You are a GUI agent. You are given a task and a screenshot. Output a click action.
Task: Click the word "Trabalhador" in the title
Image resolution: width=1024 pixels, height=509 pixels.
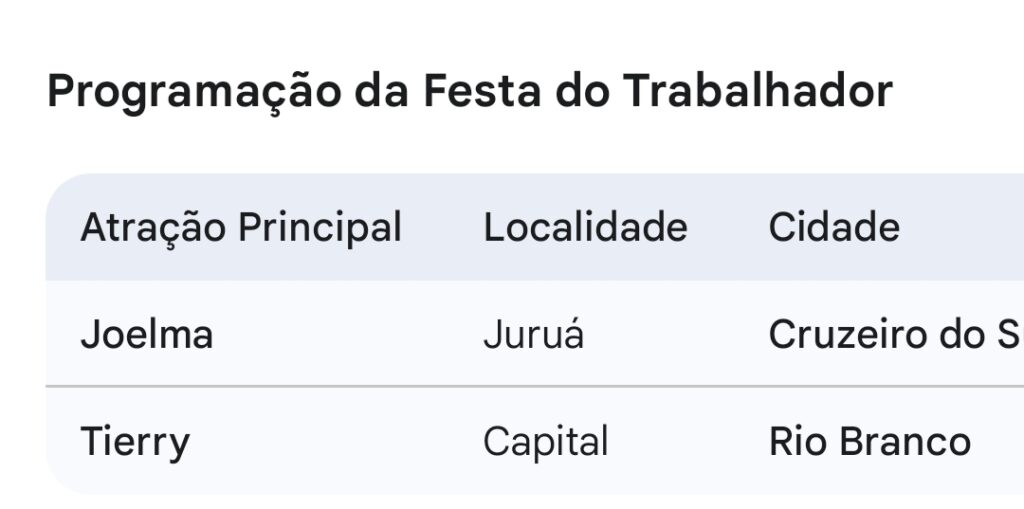click(x=758, y=92)
